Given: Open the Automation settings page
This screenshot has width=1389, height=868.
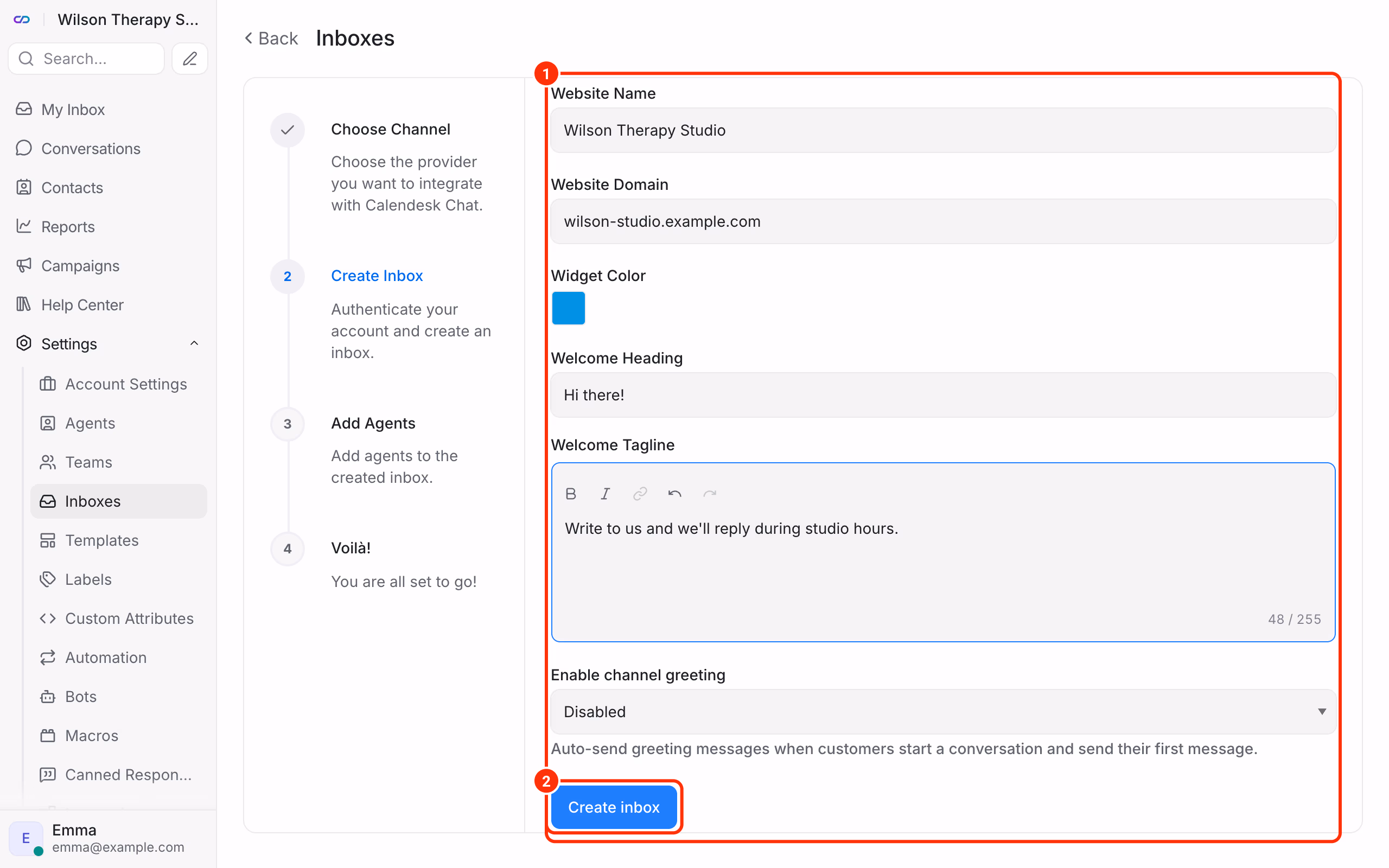Looking at the screenshot, I should (118, 658).
